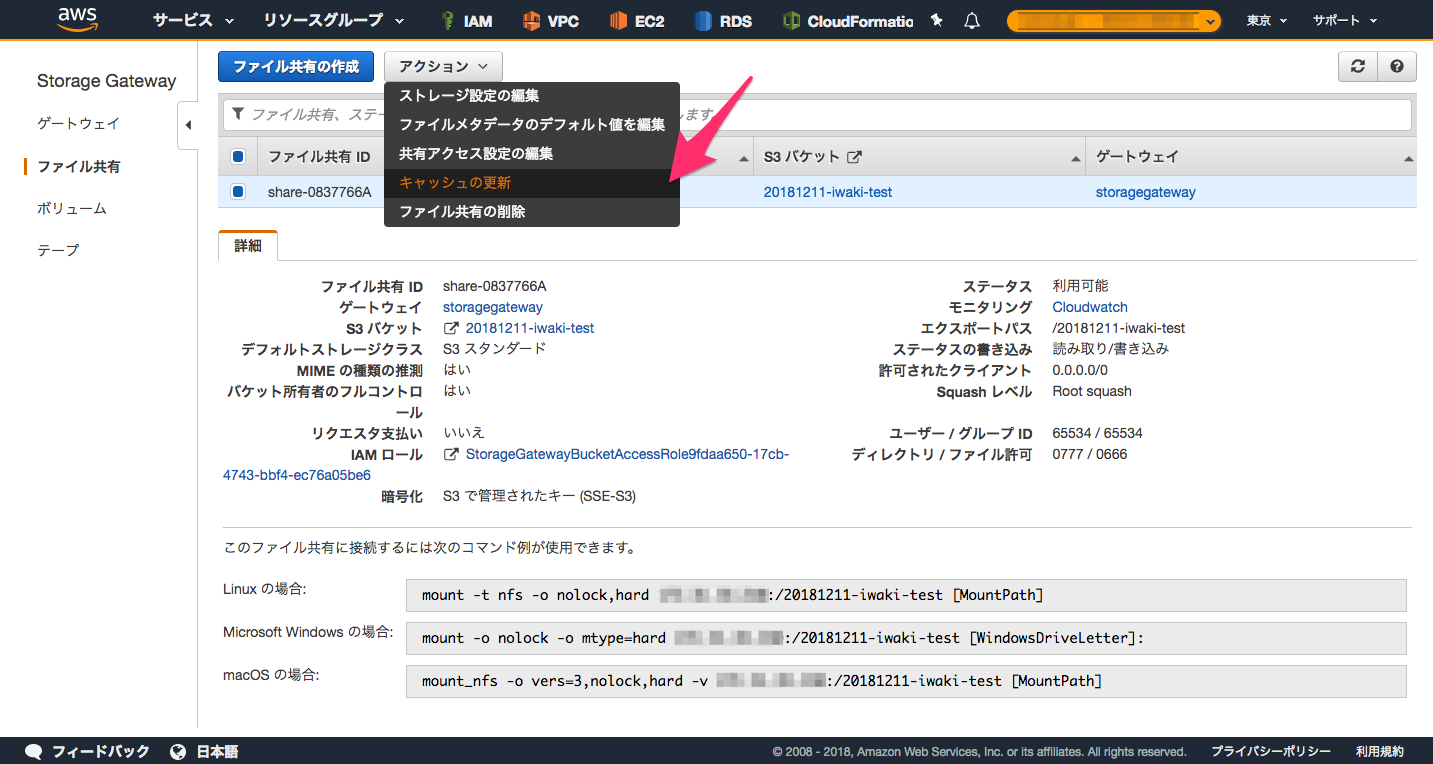Click the フィードバック footer text
The width and height of the screenshot is (1433, 764).
[100, 751]
